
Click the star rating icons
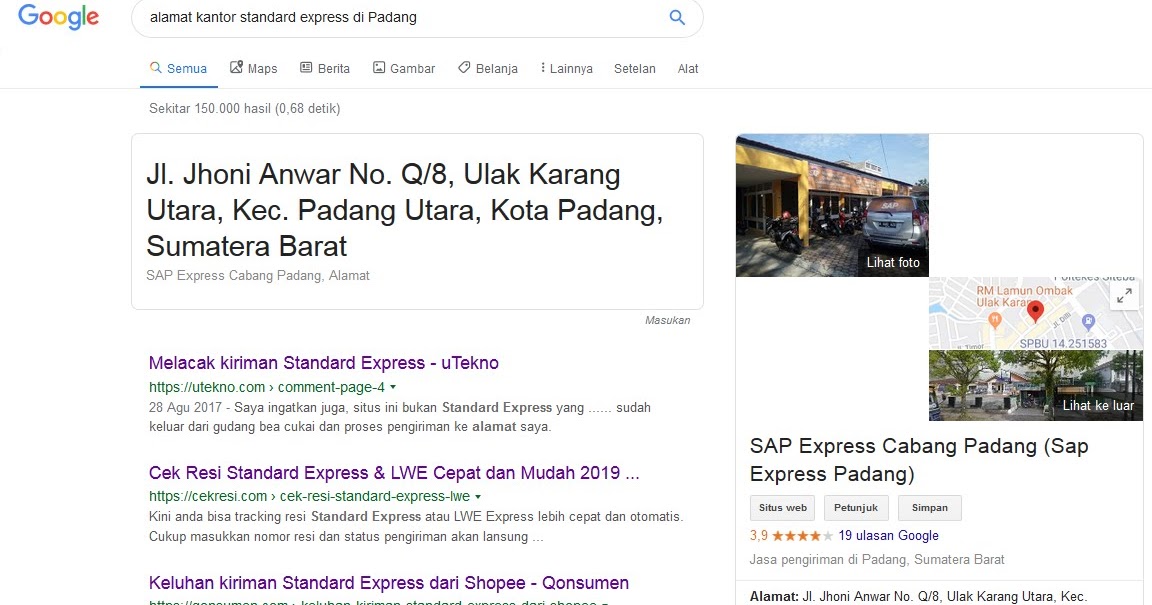[x=803, y=536]
